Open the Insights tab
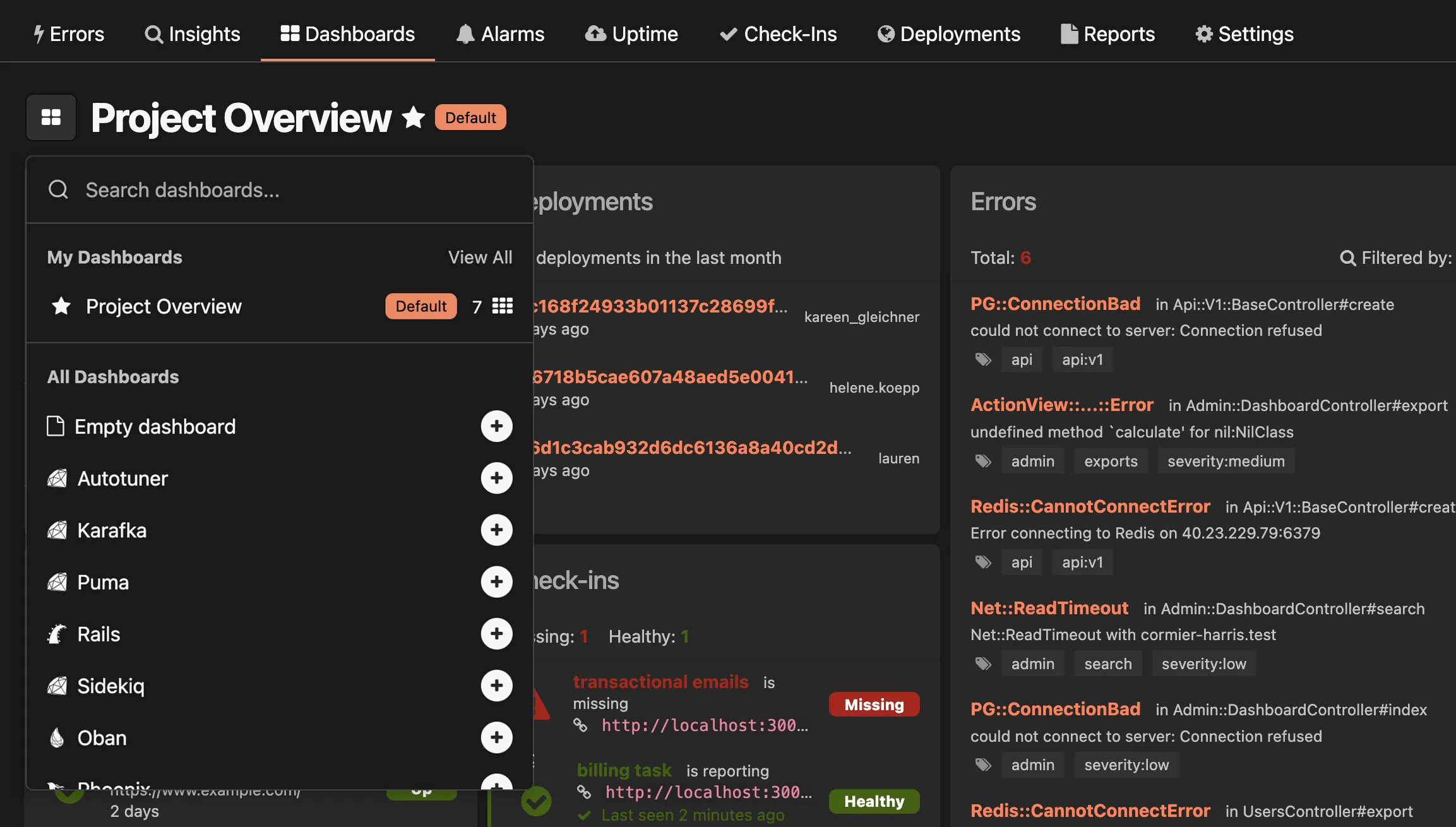 tap(193, 33)
